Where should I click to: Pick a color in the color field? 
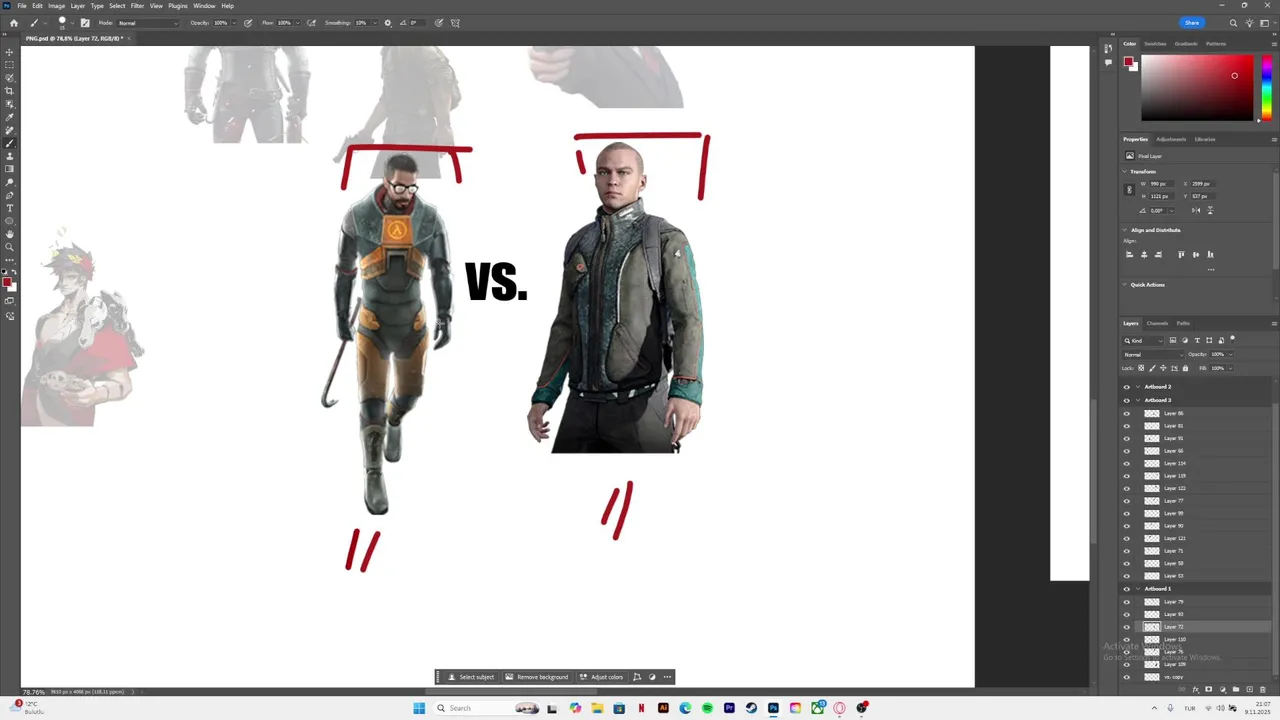point(1197,88)
